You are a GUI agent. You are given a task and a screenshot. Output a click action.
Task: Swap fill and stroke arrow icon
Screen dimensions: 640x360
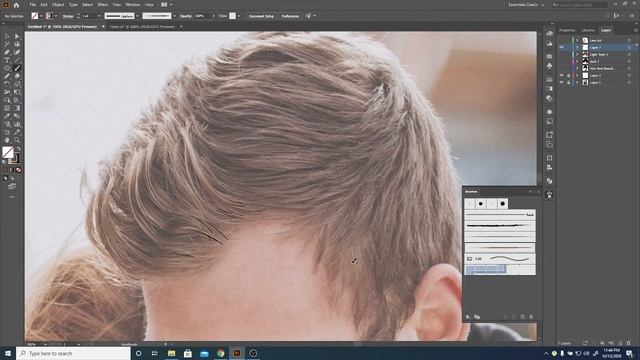[18, 149]
